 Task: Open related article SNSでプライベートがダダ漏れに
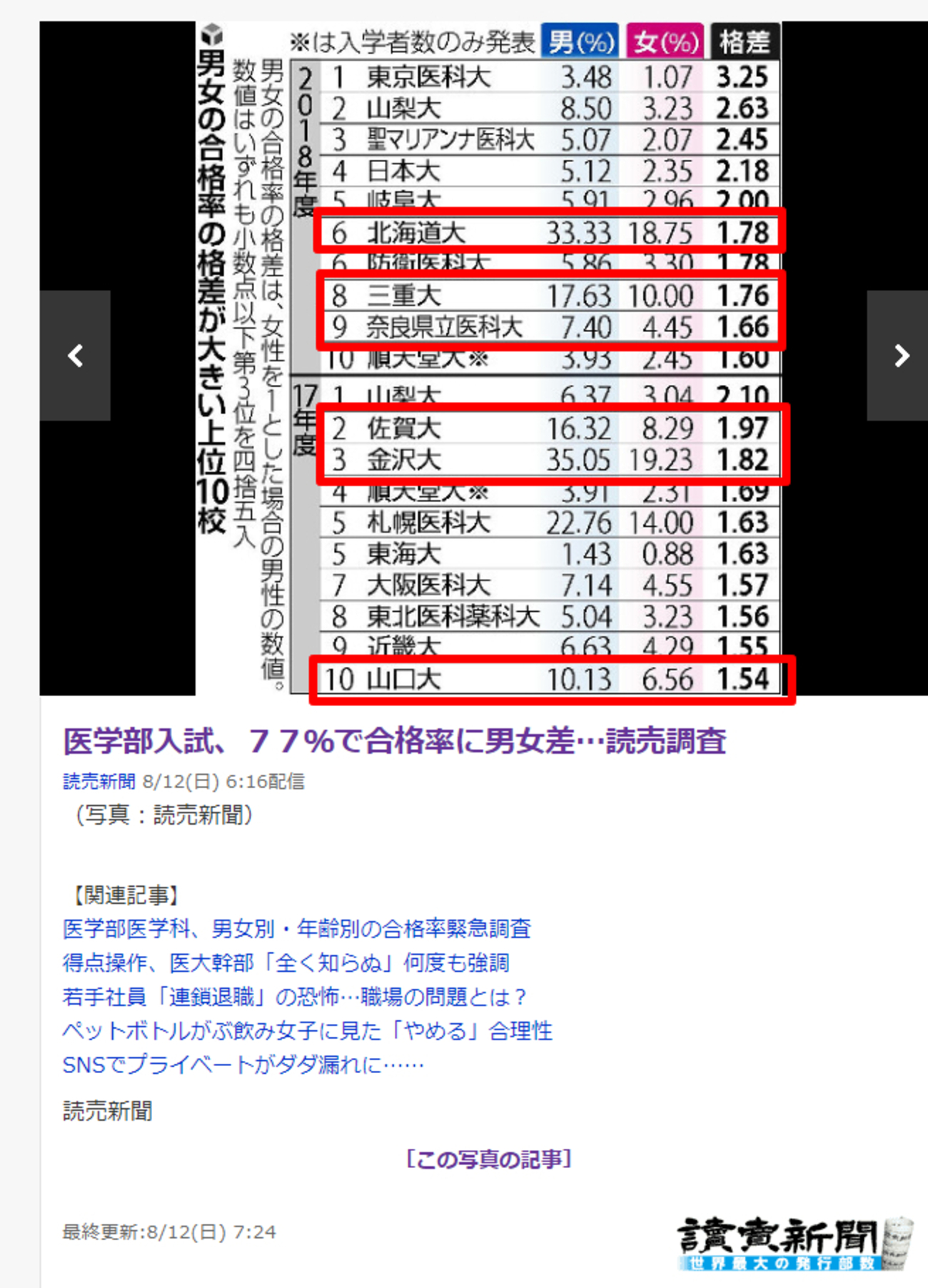tap(243, 1065)
